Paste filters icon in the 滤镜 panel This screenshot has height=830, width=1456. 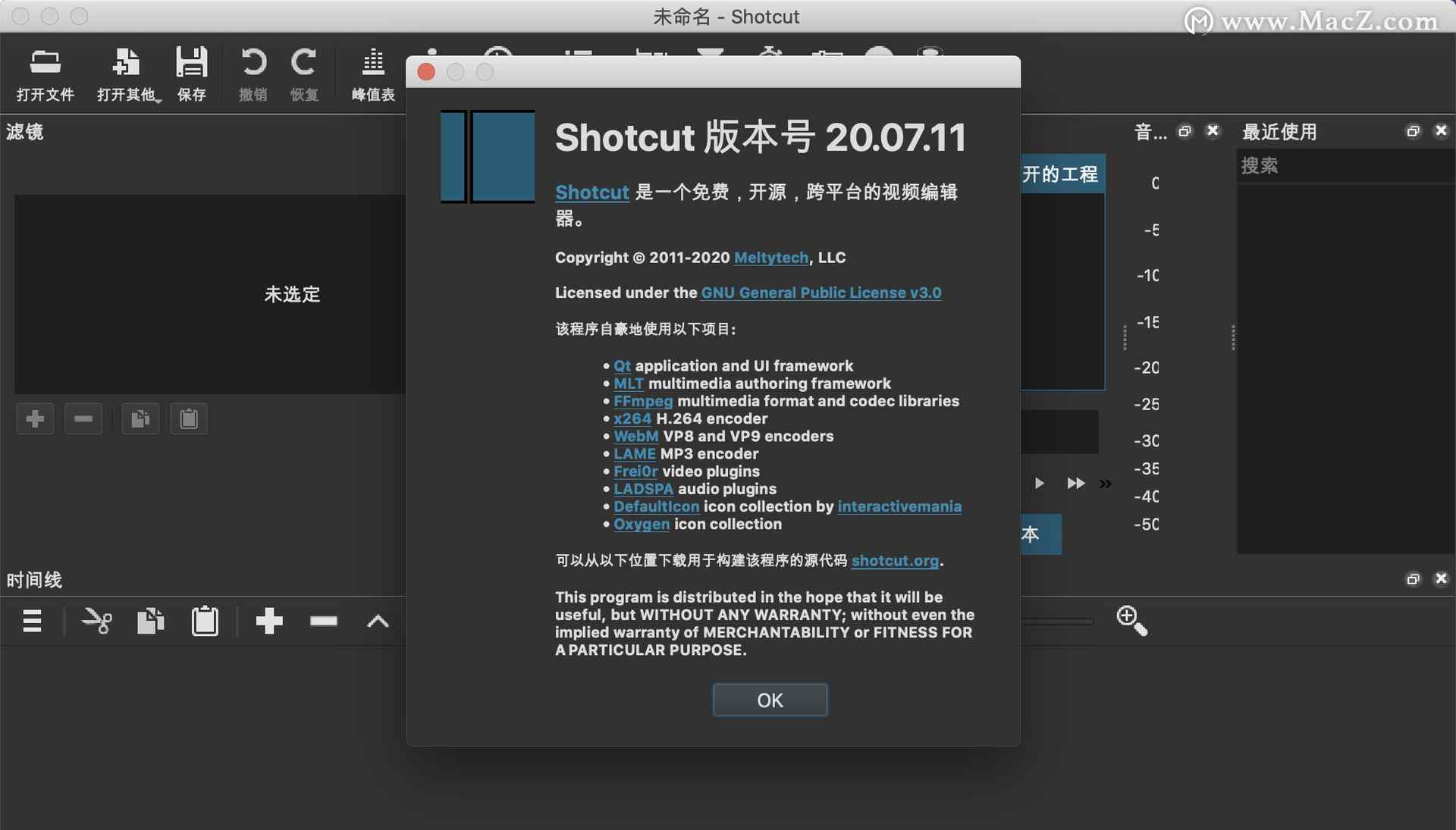point(189,418)
